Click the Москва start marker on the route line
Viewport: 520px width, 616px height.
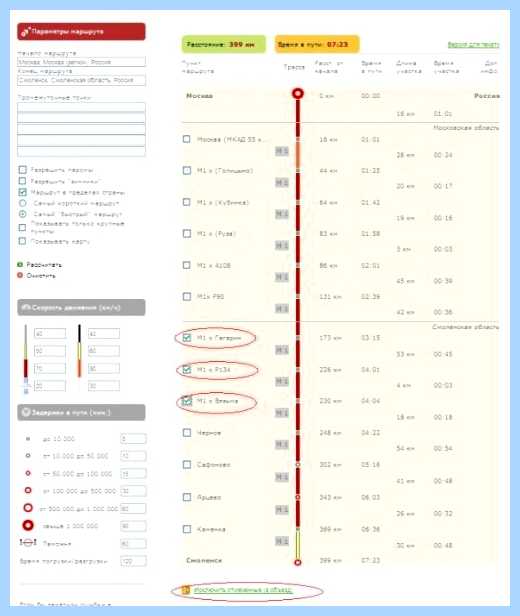click(298, 94)
